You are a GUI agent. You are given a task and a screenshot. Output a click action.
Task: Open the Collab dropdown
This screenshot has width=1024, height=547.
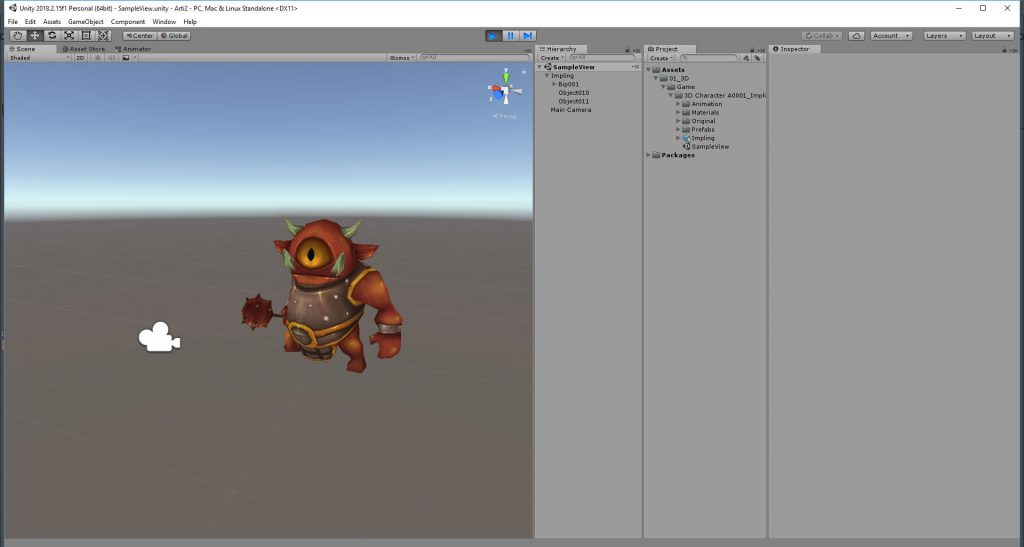point(822,36)
